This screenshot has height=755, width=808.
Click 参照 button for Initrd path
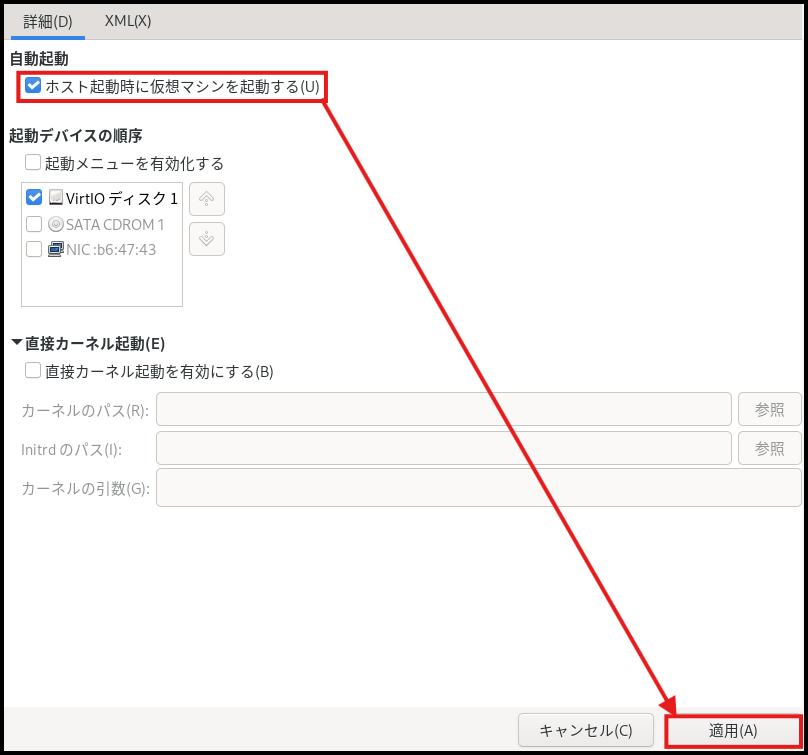(x=769, y=449)
